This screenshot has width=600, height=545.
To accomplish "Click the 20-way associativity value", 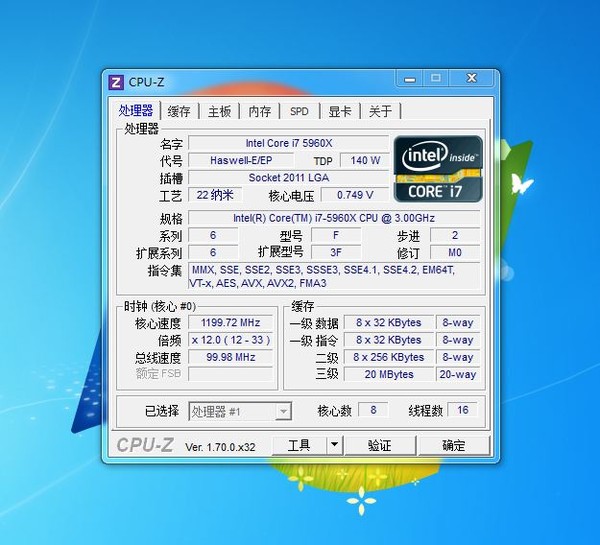I will tap(458, 374).
